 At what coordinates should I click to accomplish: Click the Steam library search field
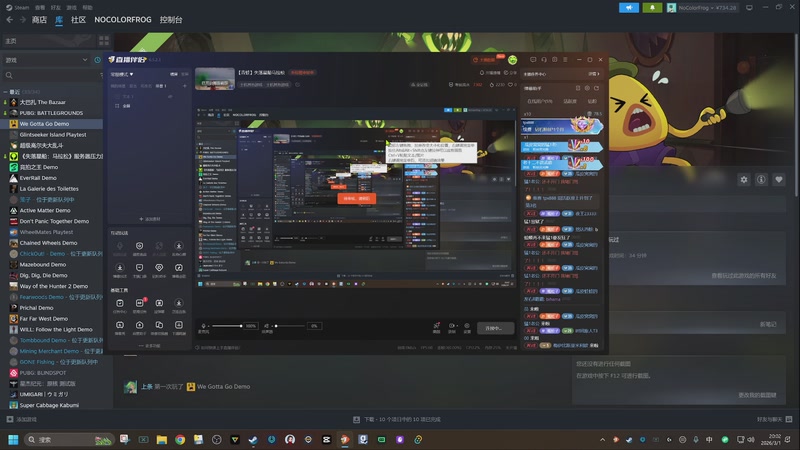(53, 75)
